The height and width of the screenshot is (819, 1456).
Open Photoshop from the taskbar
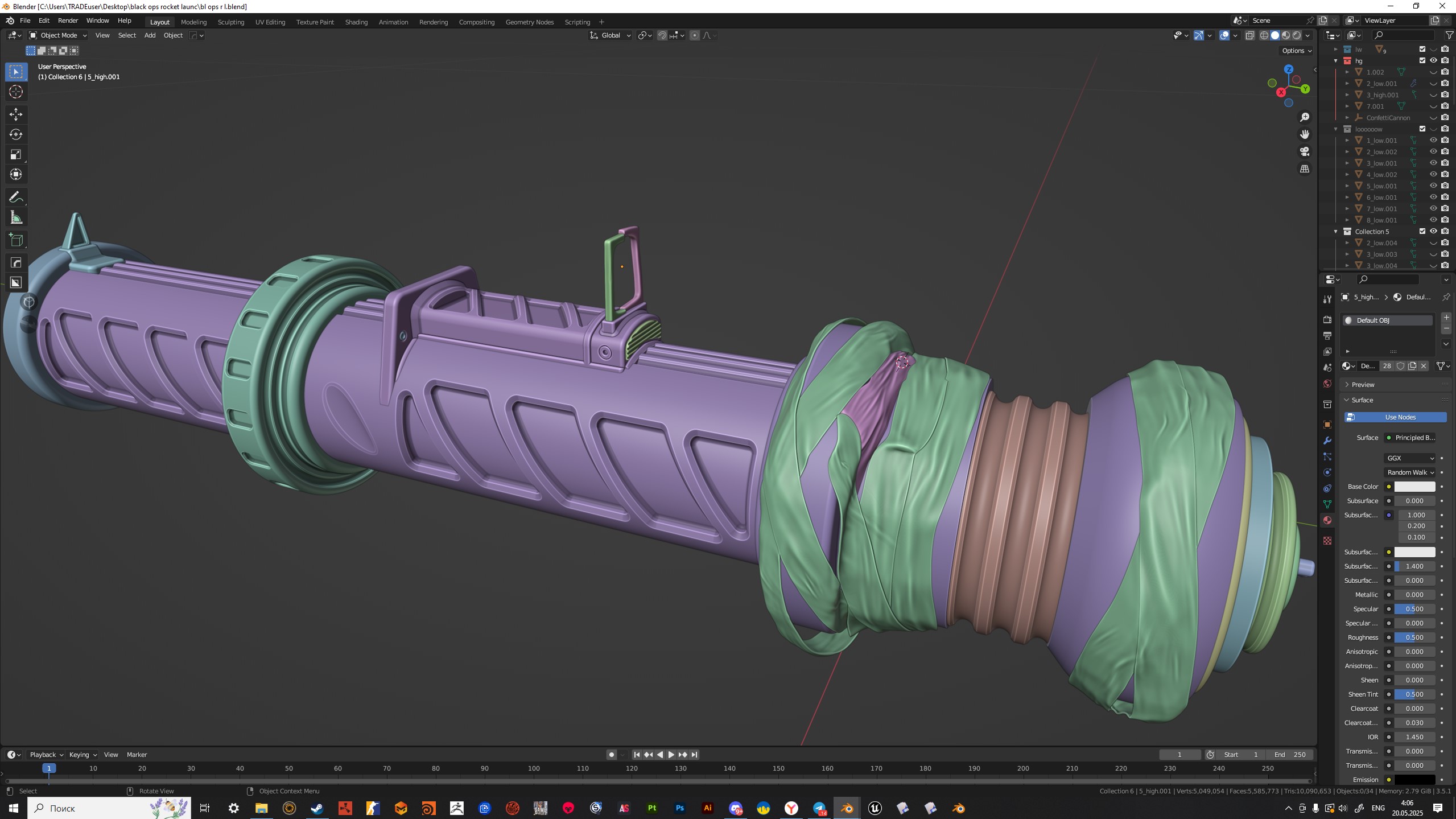click(x=679, y=808)
